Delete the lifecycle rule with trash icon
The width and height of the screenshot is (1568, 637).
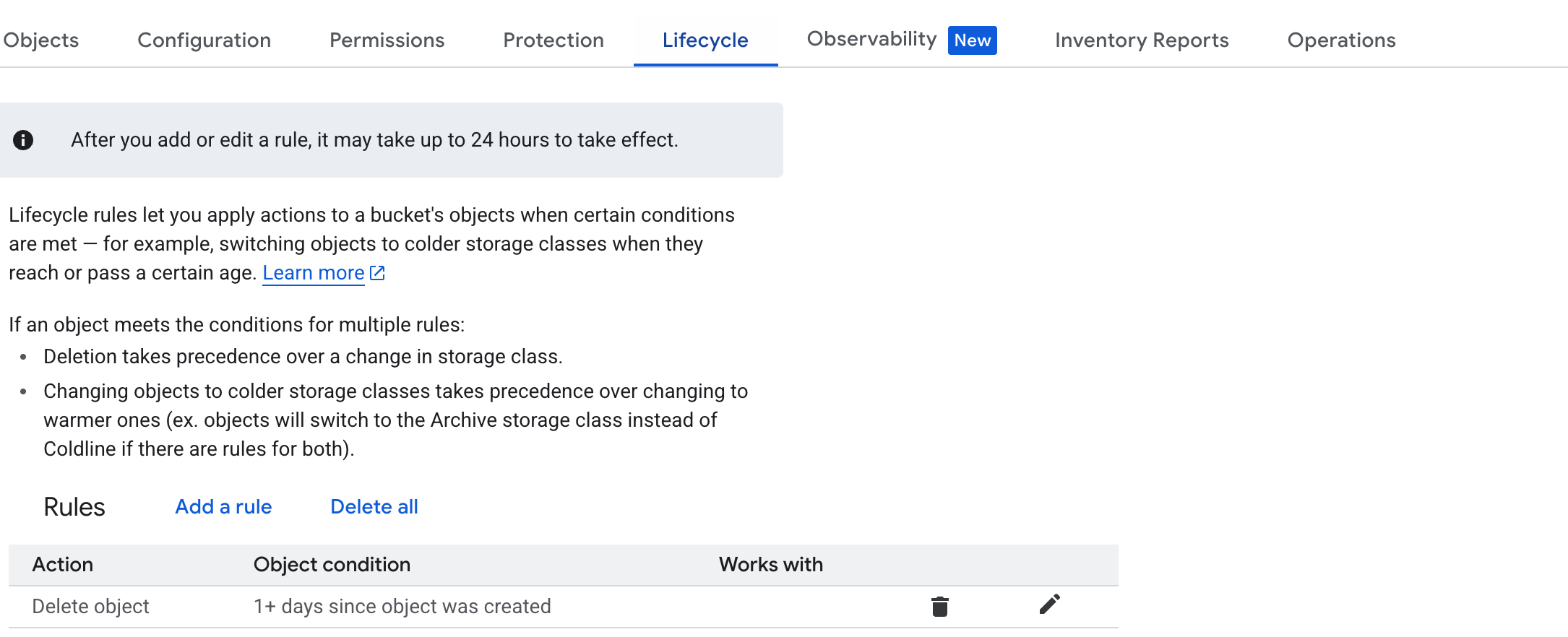pyautogui.click(x=939, y=606)
